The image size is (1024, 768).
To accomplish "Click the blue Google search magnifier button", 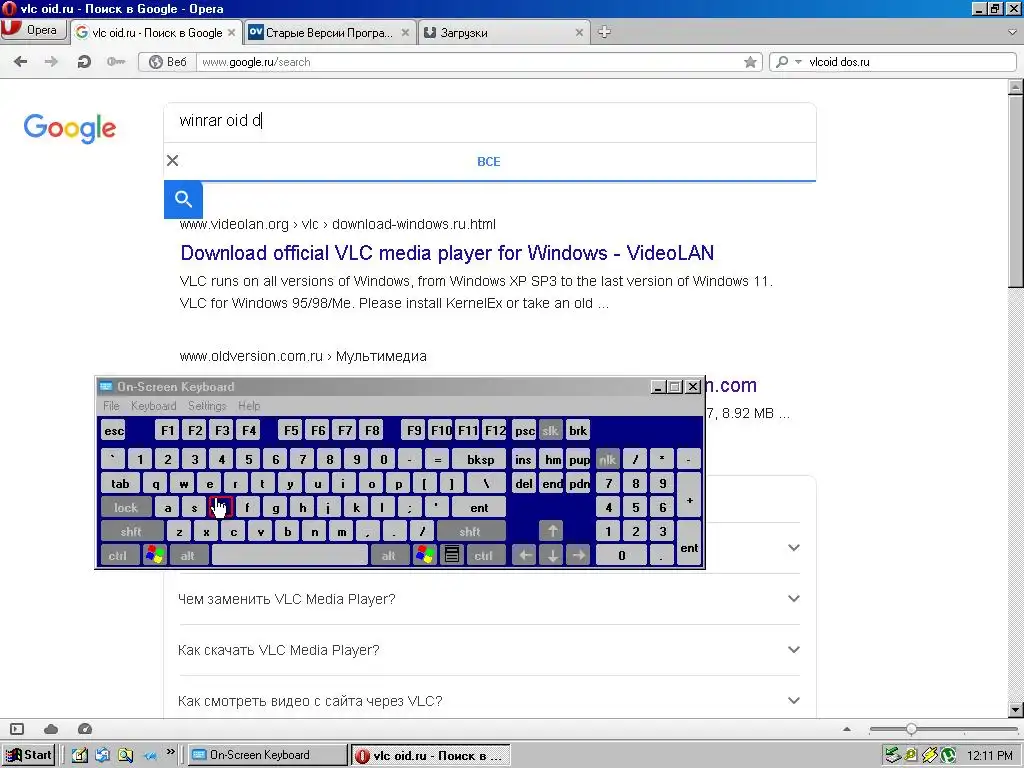I will (184, 199).
